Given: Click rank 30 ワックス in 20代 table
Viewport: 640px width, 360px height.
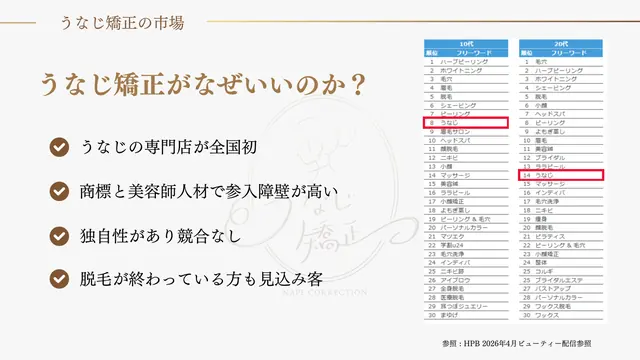Looking at the screenshot, I should click(x=561, y=315).
